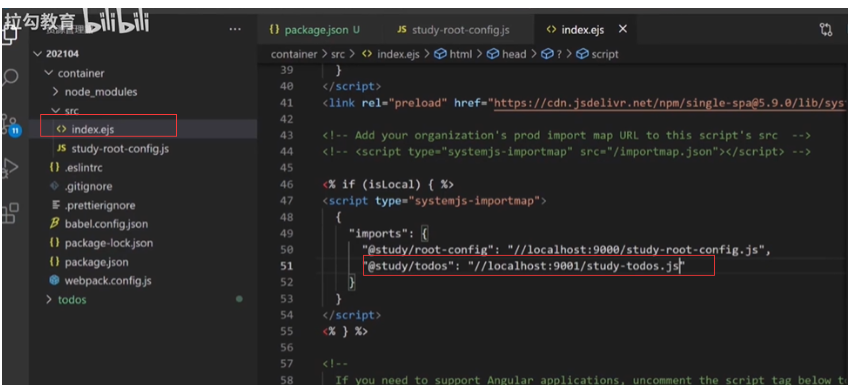The image size is (849, 385).
Task: Open webpack.config.js in explorer
Action: point(108,280)
